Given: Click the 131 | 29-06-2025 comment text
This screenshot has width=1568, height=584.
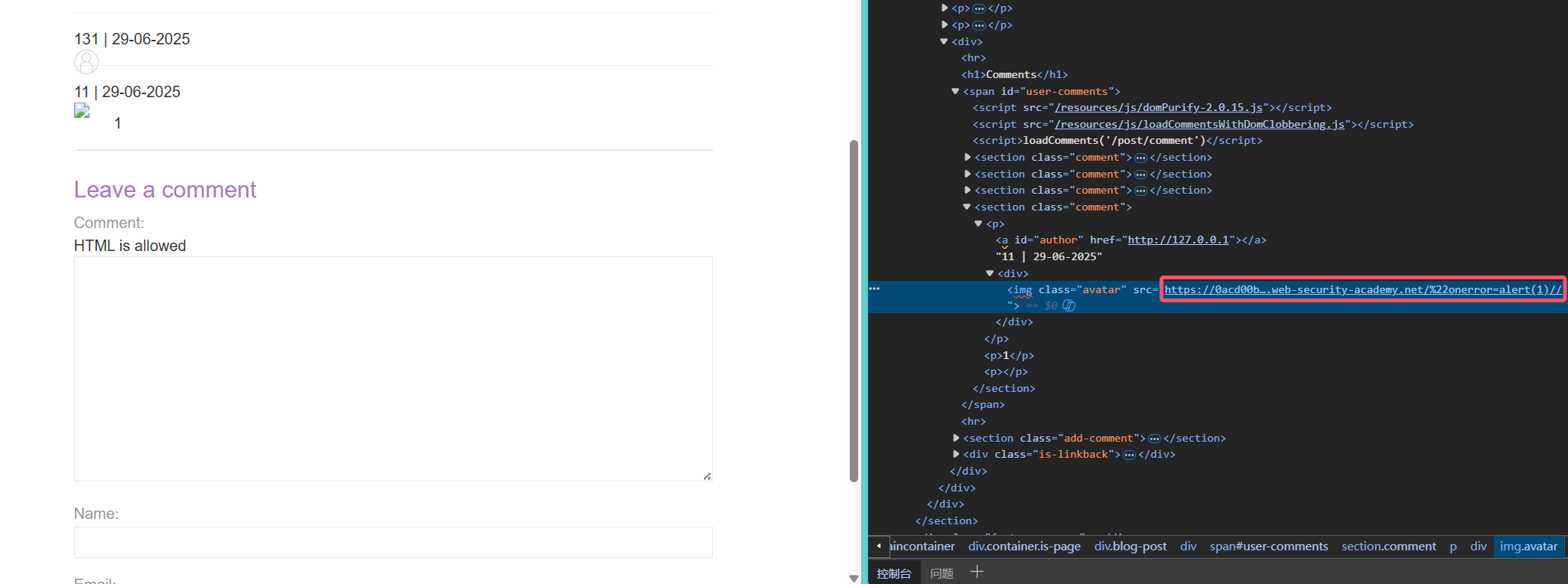Looking at the screenshot, I should click(132, 39).
